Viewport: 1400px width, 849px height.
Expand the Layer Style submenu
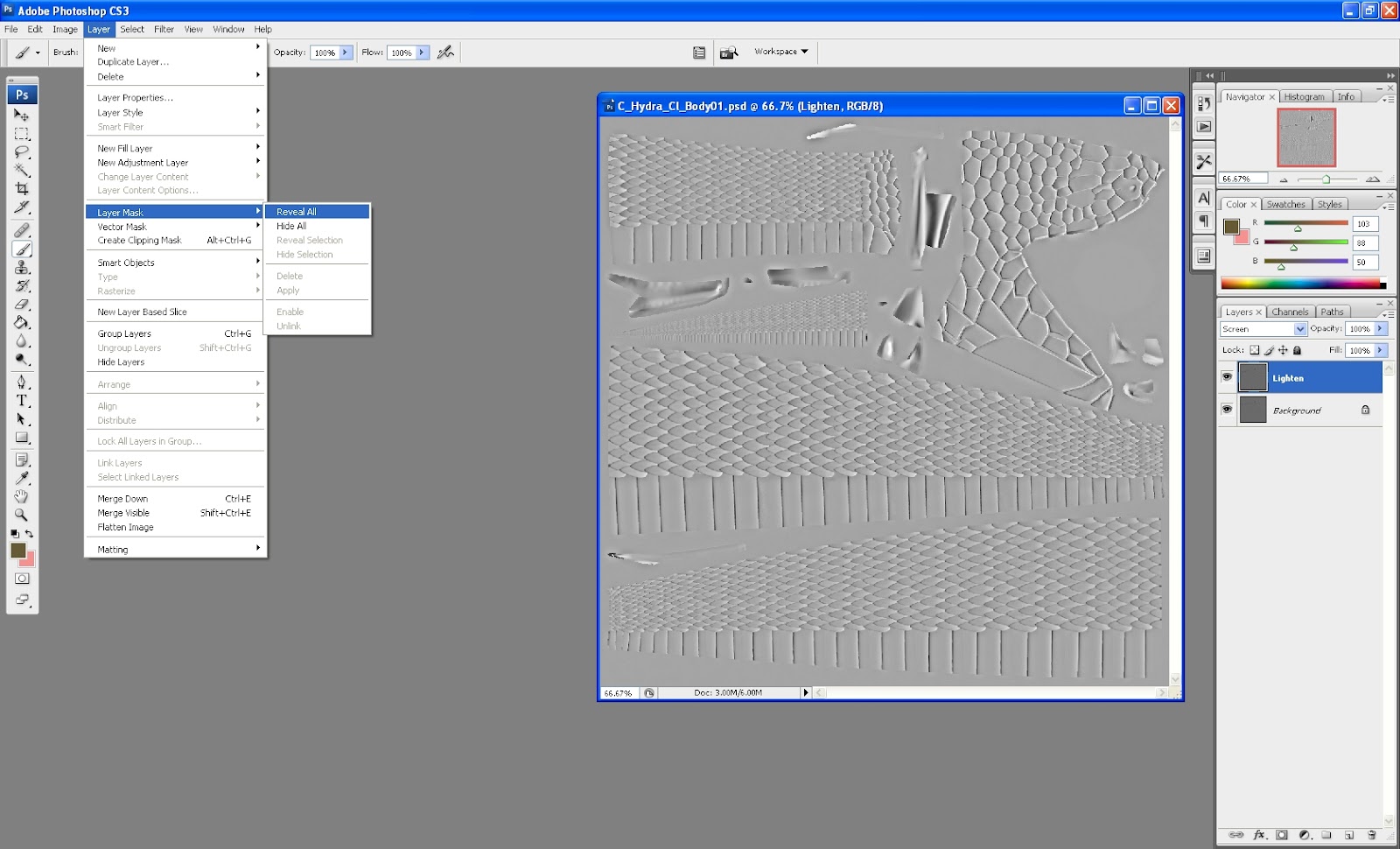(120, 112)
